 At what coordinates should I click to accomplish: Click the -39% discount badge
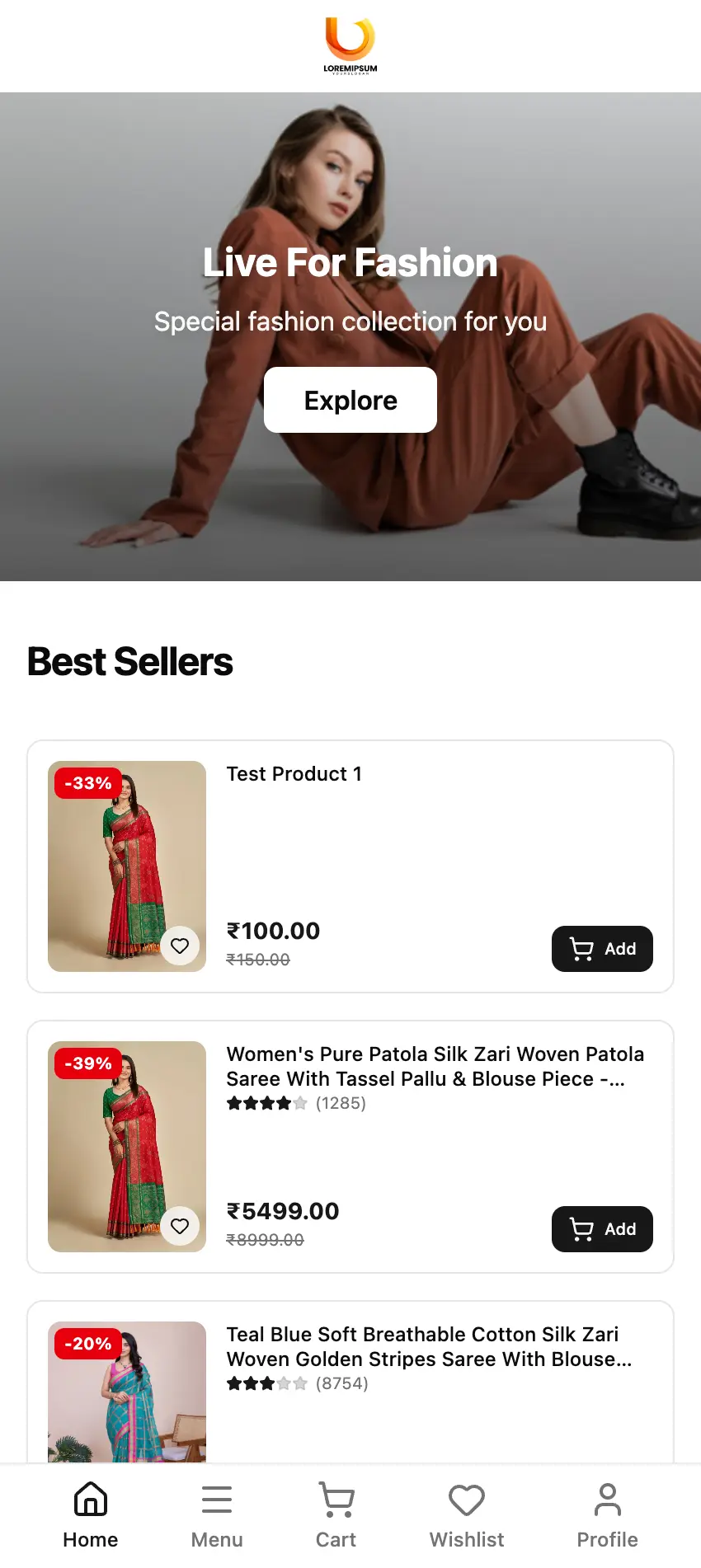click(88, 1063)
